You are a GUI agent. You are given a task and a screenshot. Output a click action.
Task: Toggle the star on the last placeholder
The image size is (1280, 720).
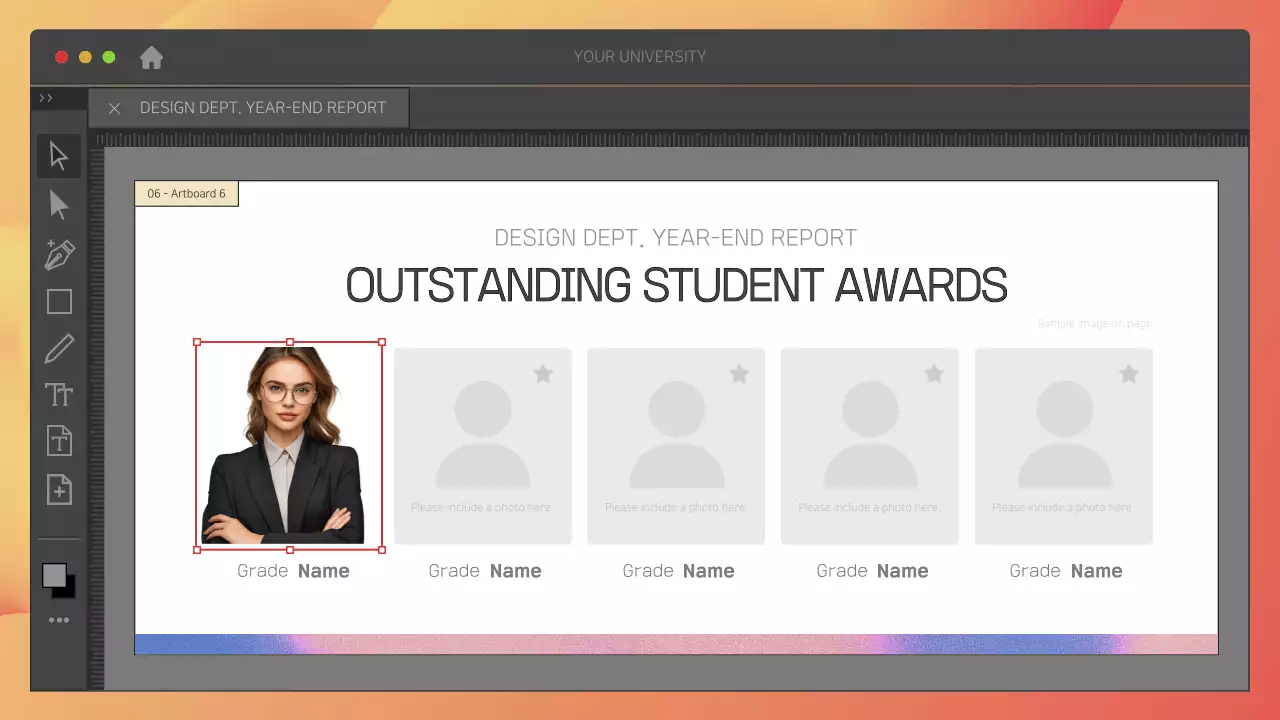click(1128, 374)
